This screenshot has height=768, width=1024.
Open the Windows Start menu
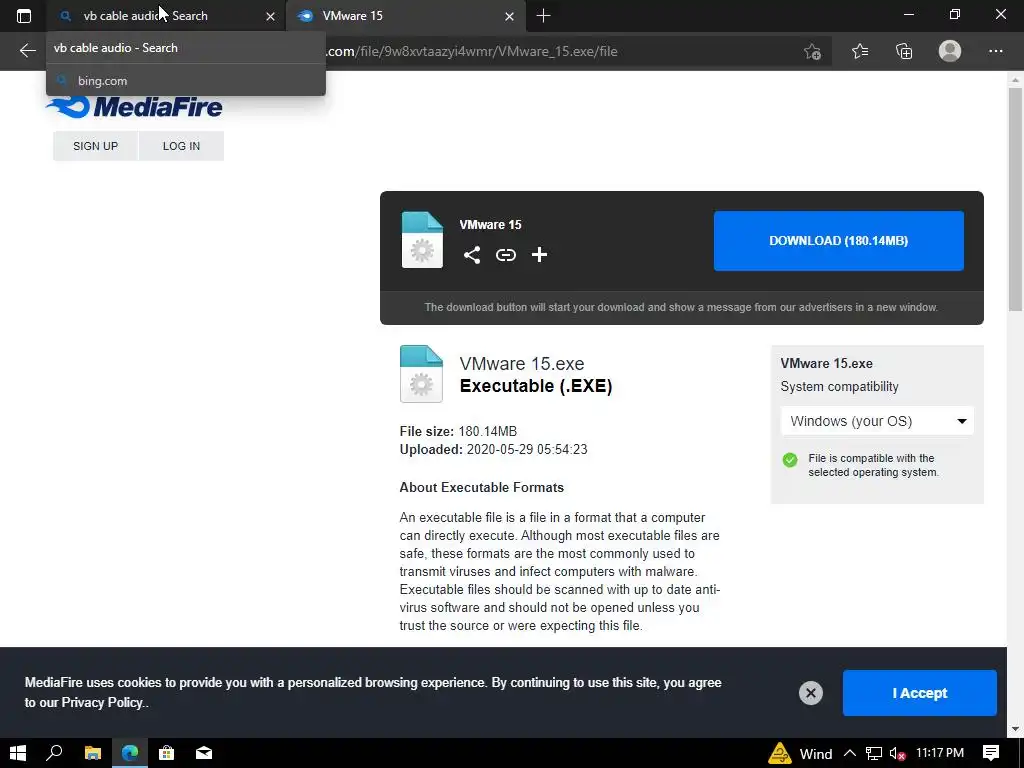coord(18,753)
